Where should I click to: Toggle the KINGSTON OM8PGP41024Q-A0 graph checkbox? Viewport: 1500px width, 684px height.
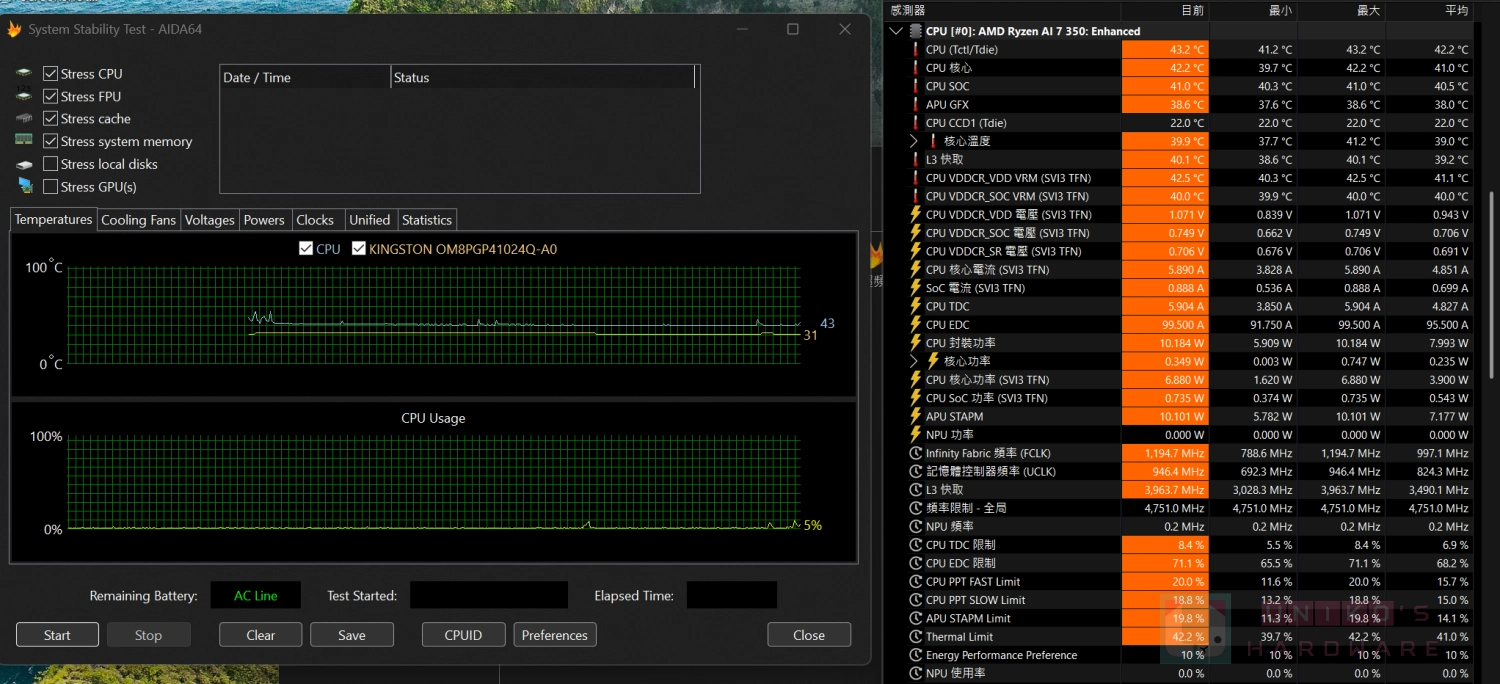[x=359, y=249]
